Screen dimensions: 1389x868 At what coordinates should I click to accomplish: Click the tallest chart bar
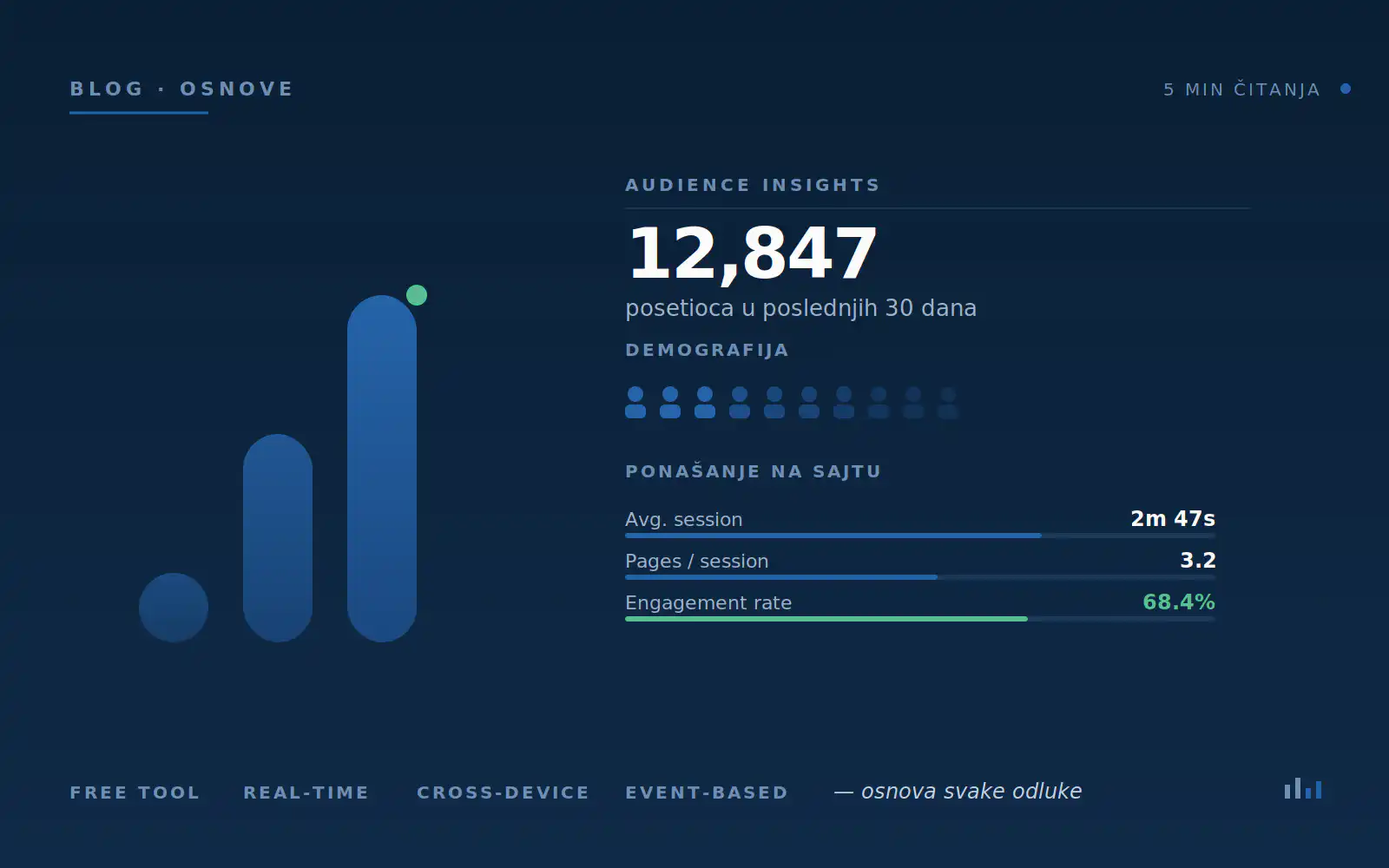click(382, 469)
